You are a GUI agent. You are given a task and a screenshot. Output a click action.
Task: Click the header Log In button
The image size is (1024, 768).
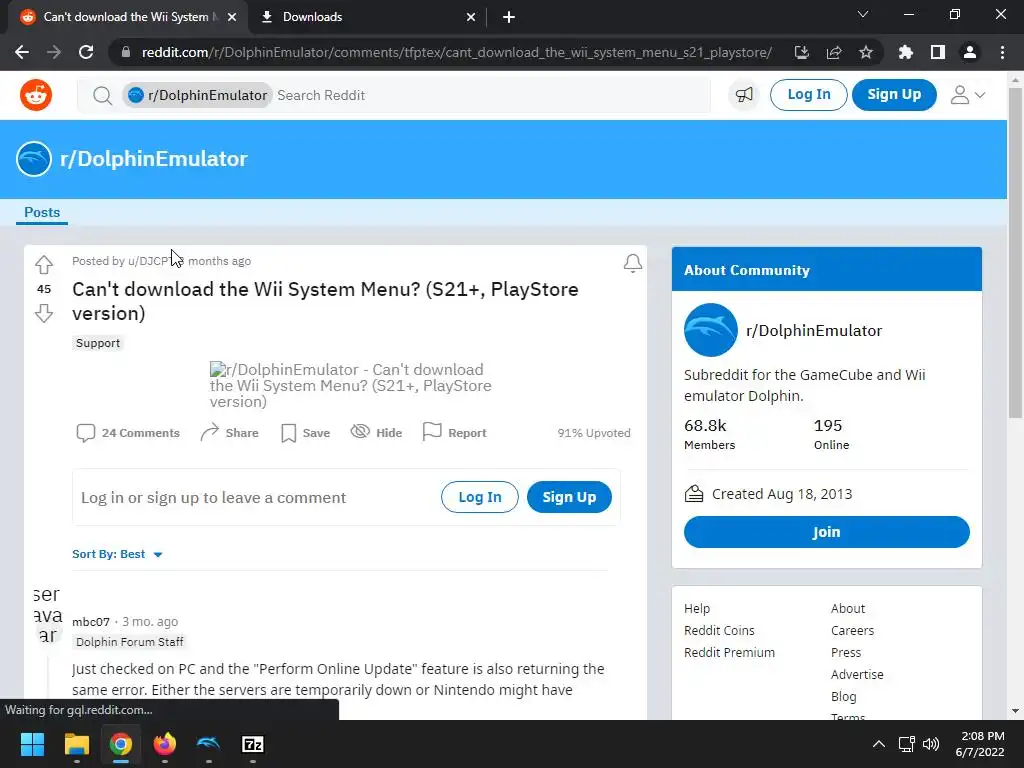808,95
